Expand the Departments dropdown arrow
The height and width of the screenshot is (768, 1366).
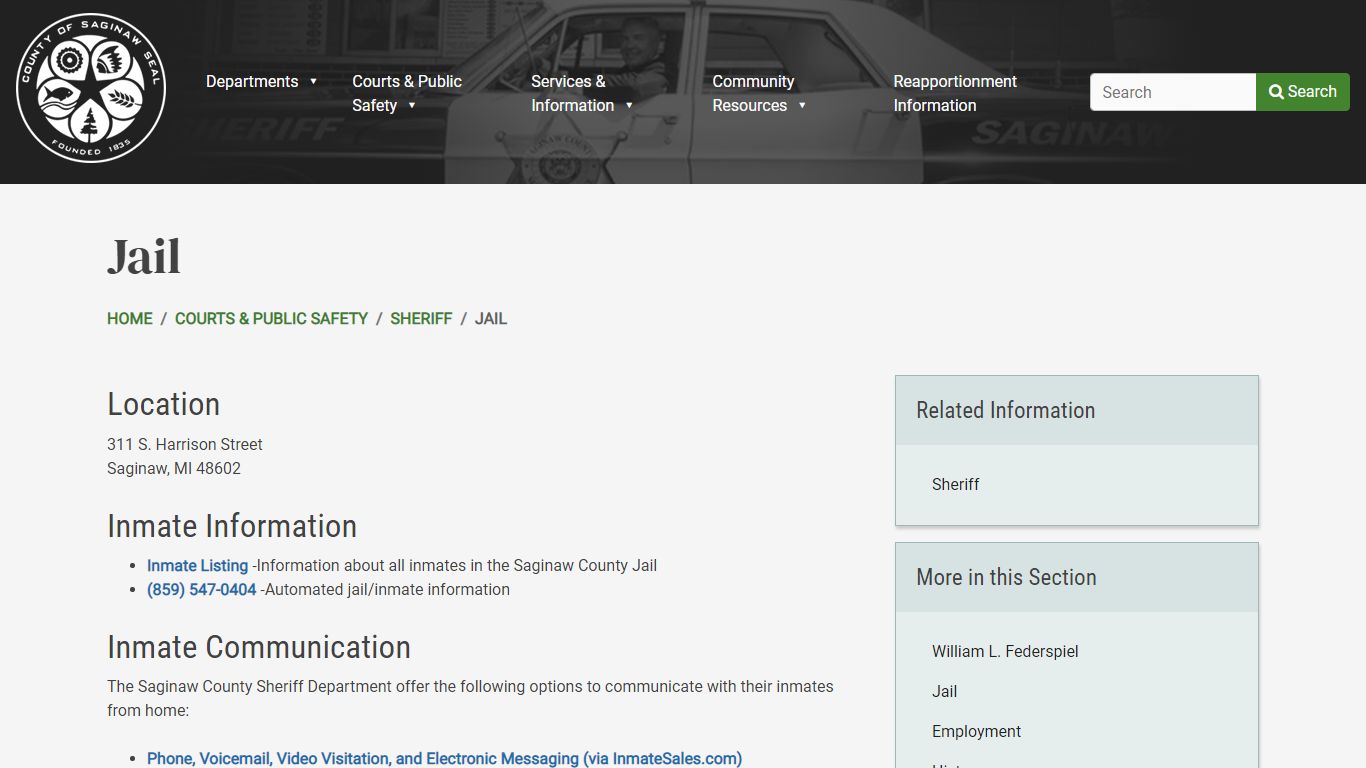[313, 81]
